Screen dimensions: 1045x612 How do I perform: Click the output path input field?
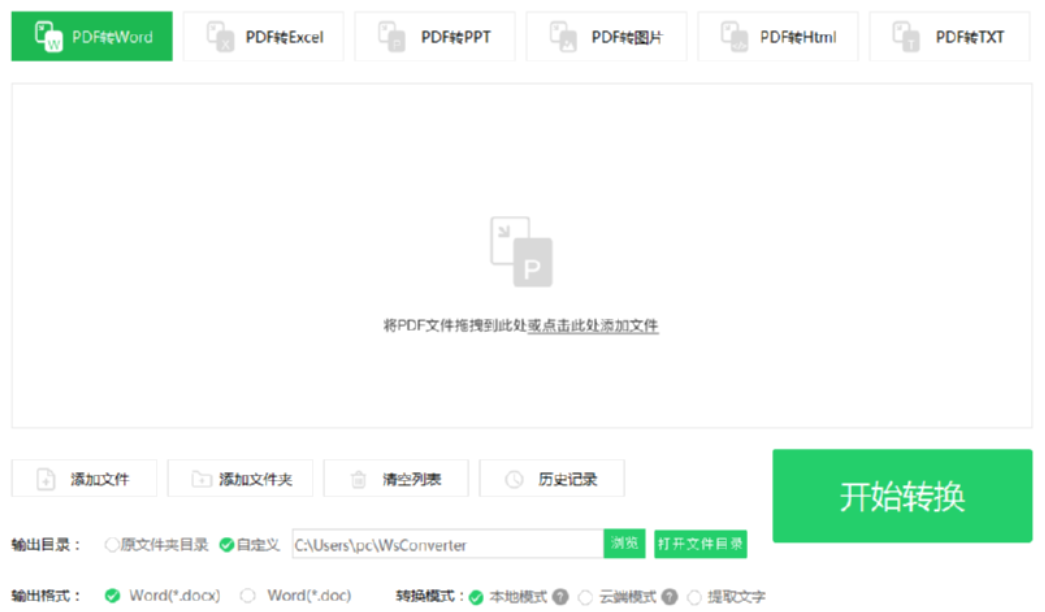tap(448, 545)
